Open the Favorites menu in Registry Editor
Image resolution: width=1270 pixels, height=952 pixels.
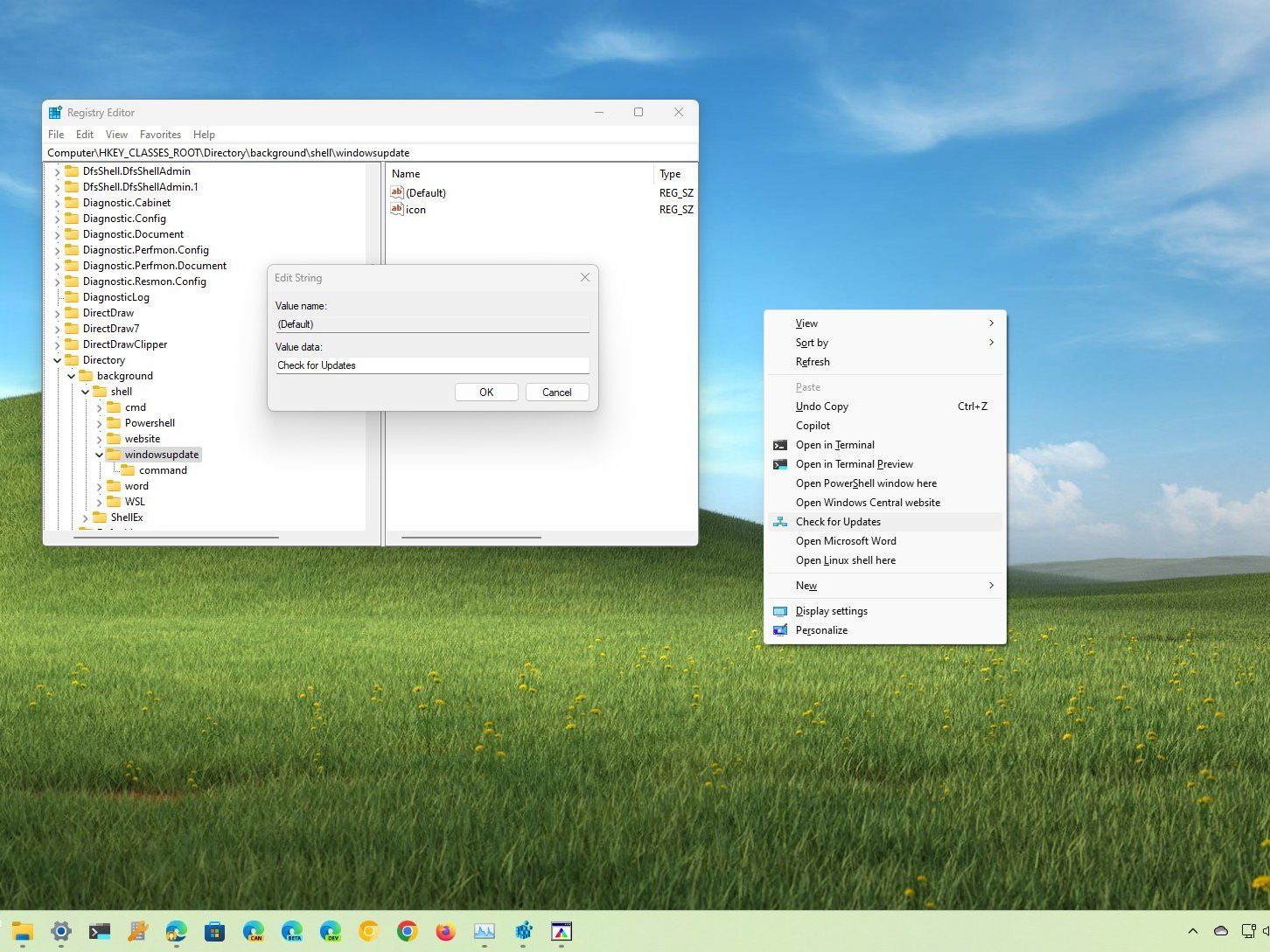[x=160, y=135]
